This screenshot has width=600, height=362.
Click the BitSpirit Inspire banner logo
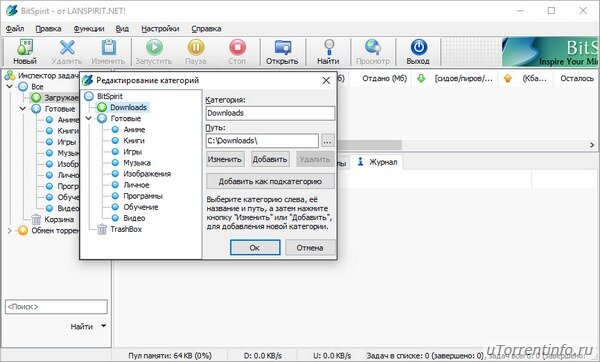[x=550, y=52]
